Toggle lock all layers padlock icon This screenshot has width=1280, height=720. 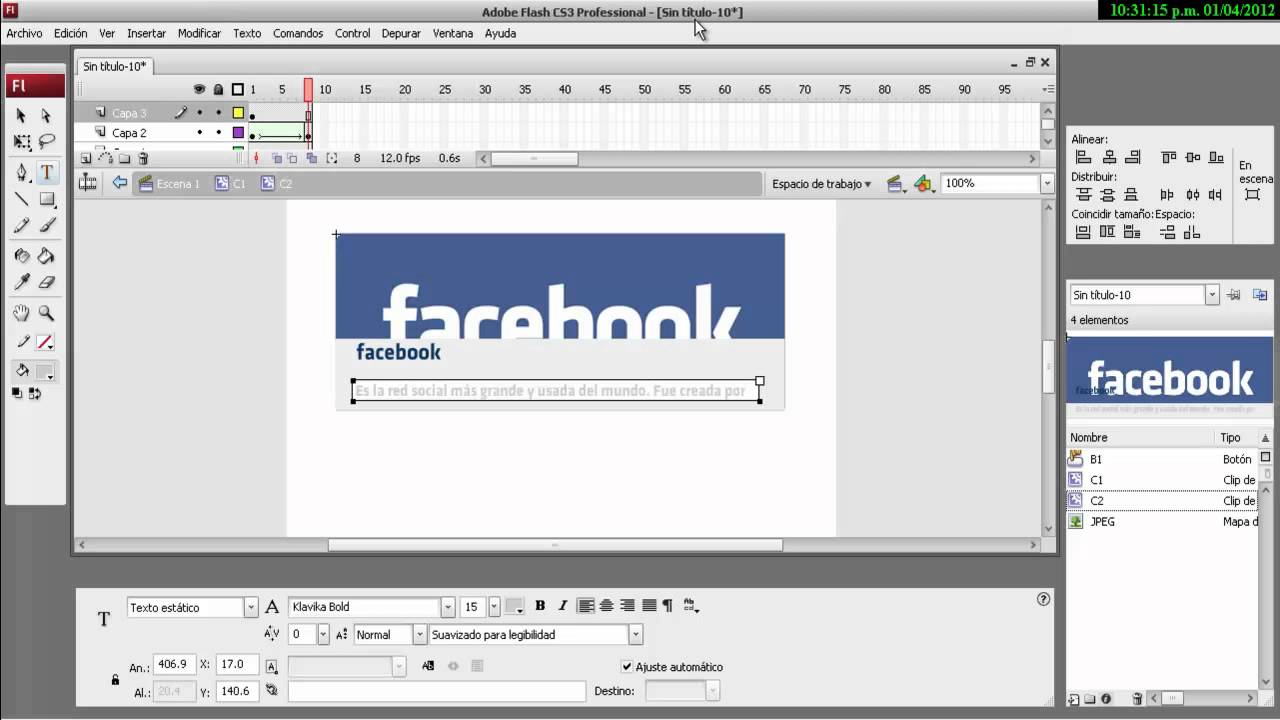click(218, 90)
